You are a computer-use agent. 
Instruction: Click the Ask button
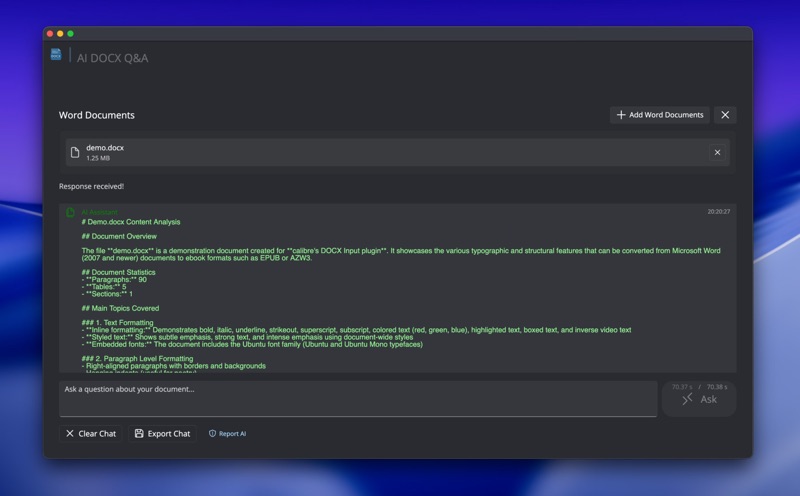[699, 399]
